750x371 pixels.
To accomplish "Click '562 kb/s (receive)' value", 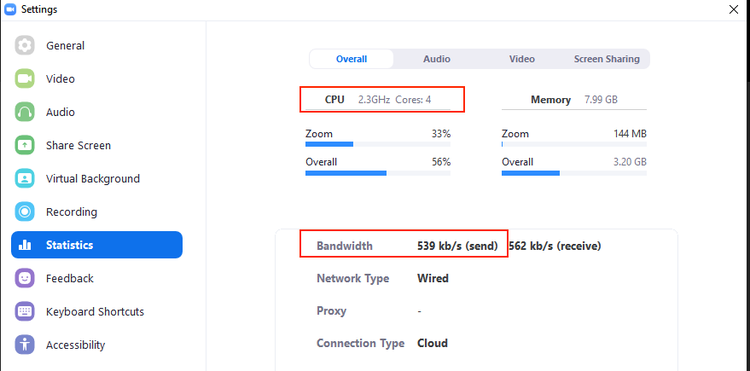I will click(x=555, y=246).
